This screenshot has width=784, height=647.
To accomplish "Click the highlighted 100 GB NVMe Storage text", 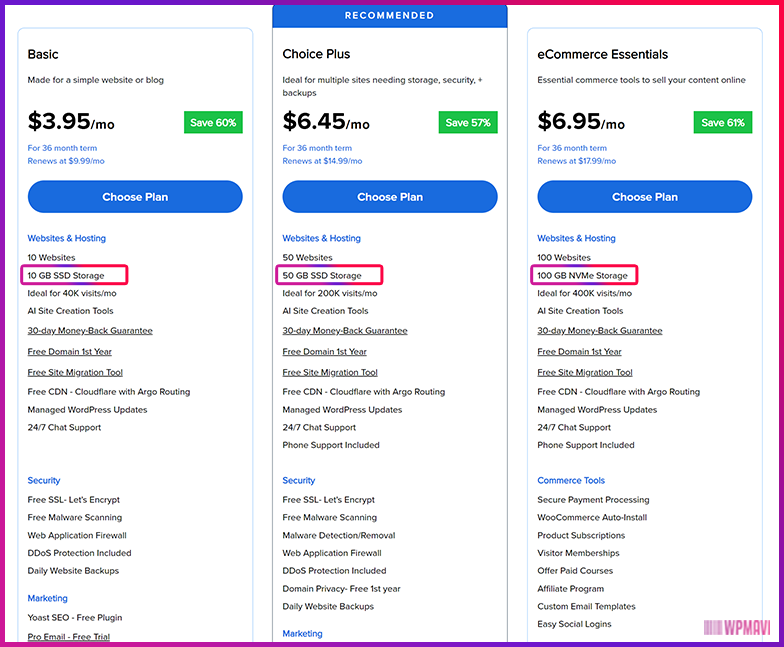I will [582, 276].
